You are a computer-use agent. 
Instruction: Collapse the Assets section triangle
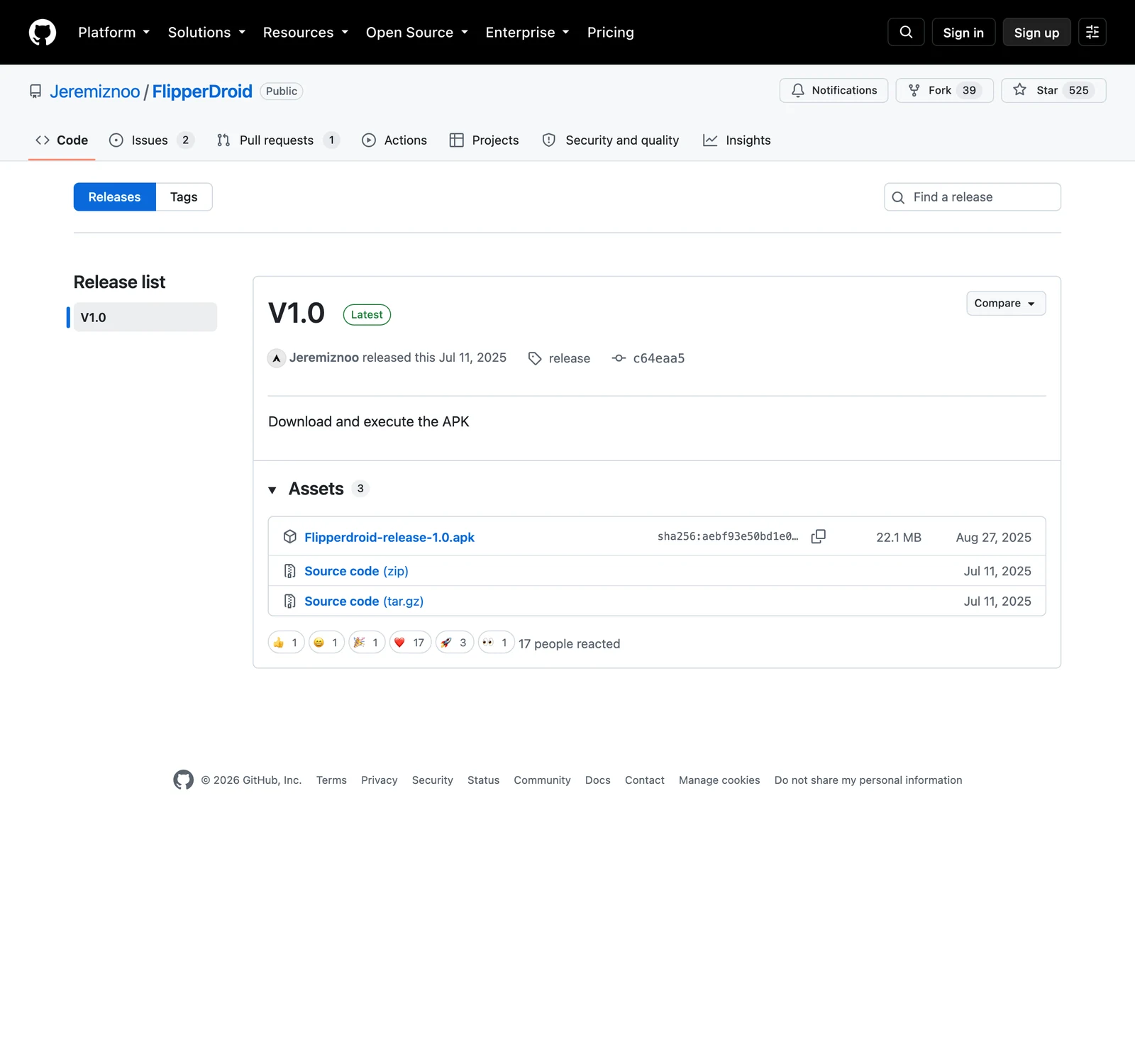(272, 489)
